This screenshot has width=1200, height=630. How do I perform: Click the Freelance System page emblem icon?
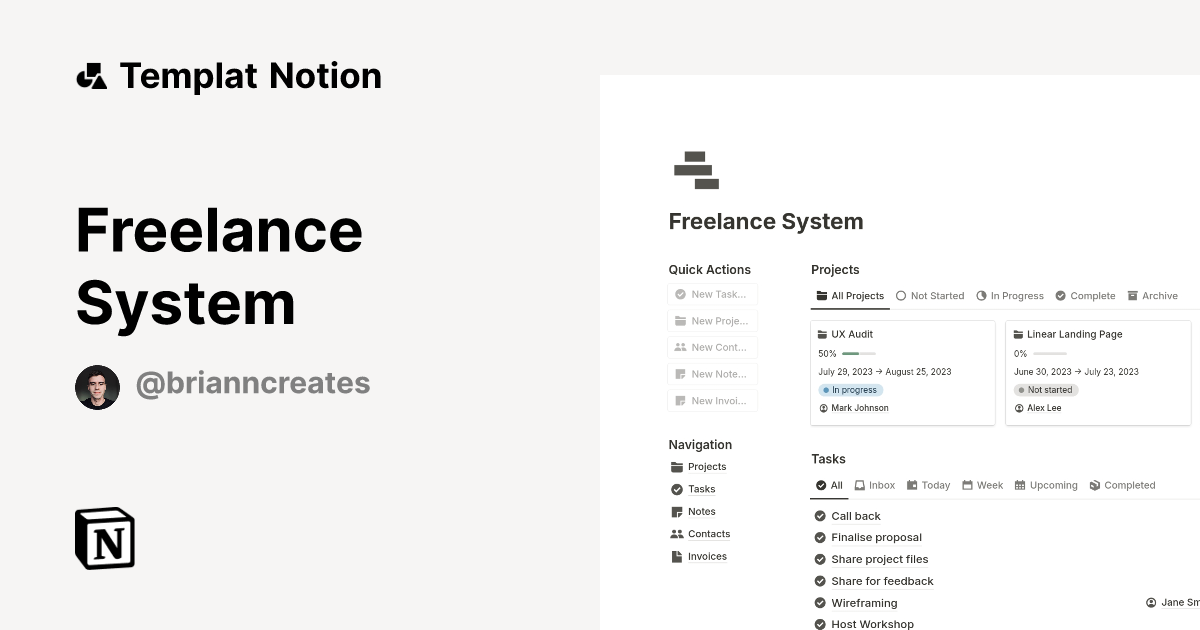(x=696, y=169)
